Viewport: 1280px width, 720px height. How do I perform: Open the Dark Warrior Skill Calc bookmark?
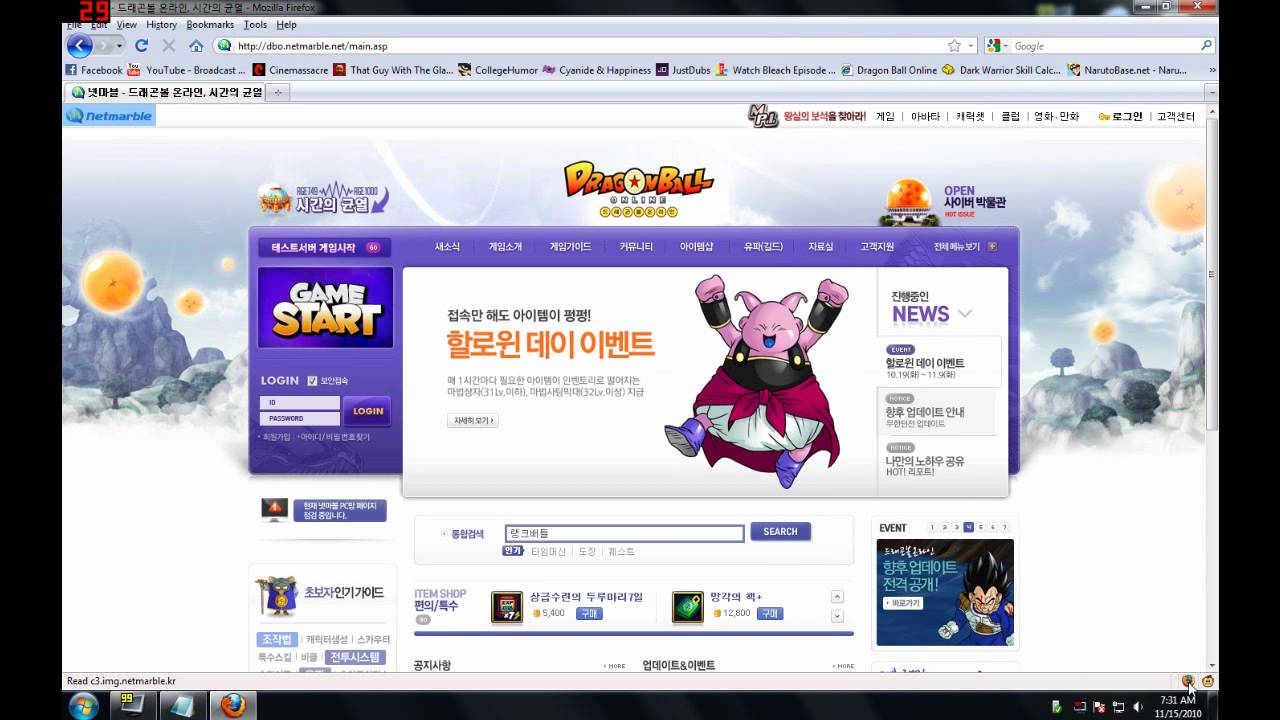tap(1002, 70)
